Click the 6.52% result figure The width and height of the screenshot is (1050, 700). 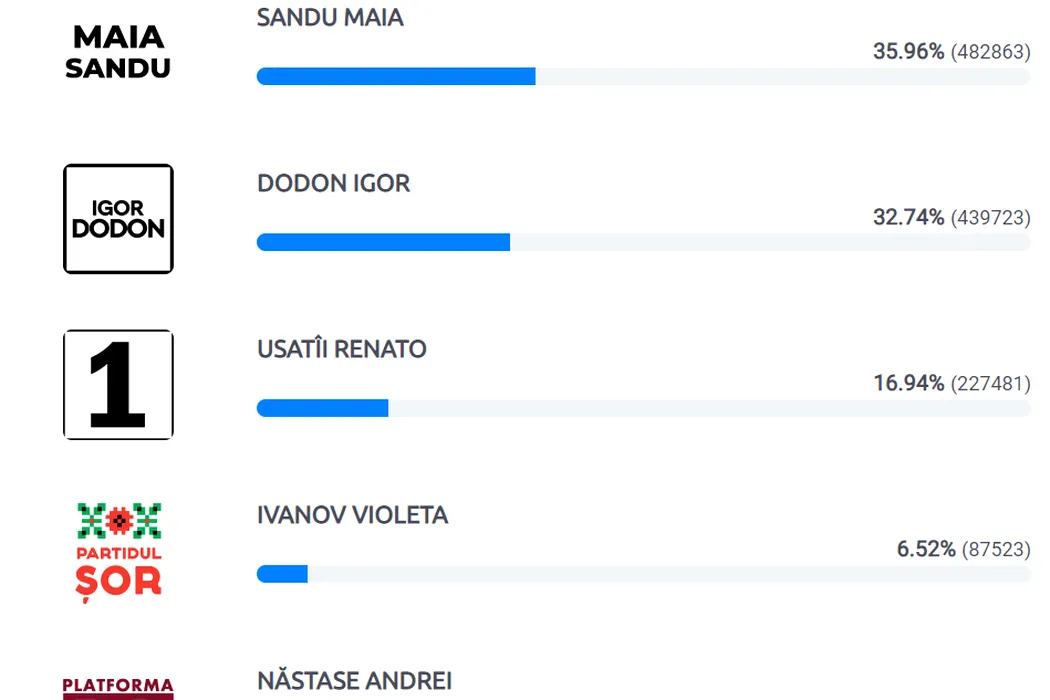tap(926, 549)
